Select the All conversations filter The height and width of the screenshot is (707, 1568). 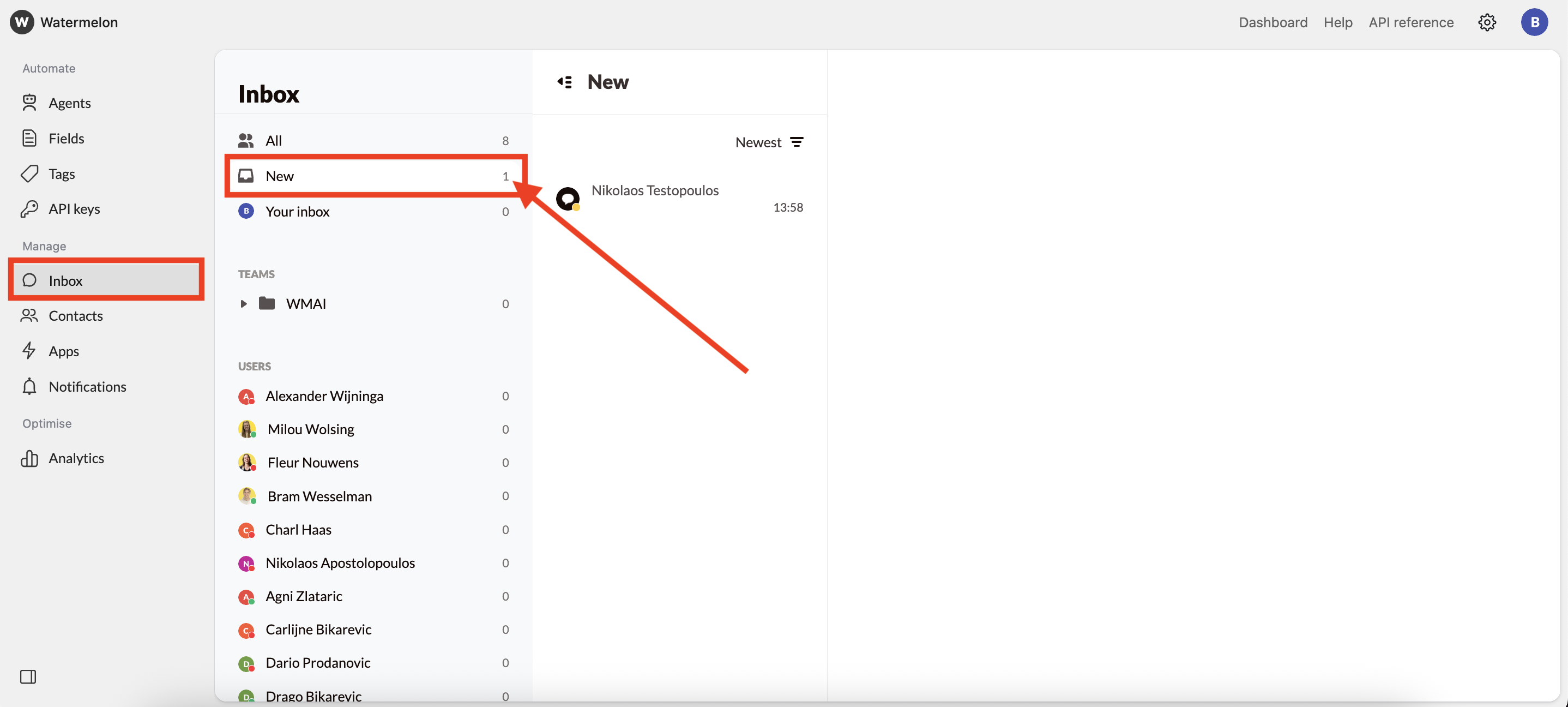[273, 141]
